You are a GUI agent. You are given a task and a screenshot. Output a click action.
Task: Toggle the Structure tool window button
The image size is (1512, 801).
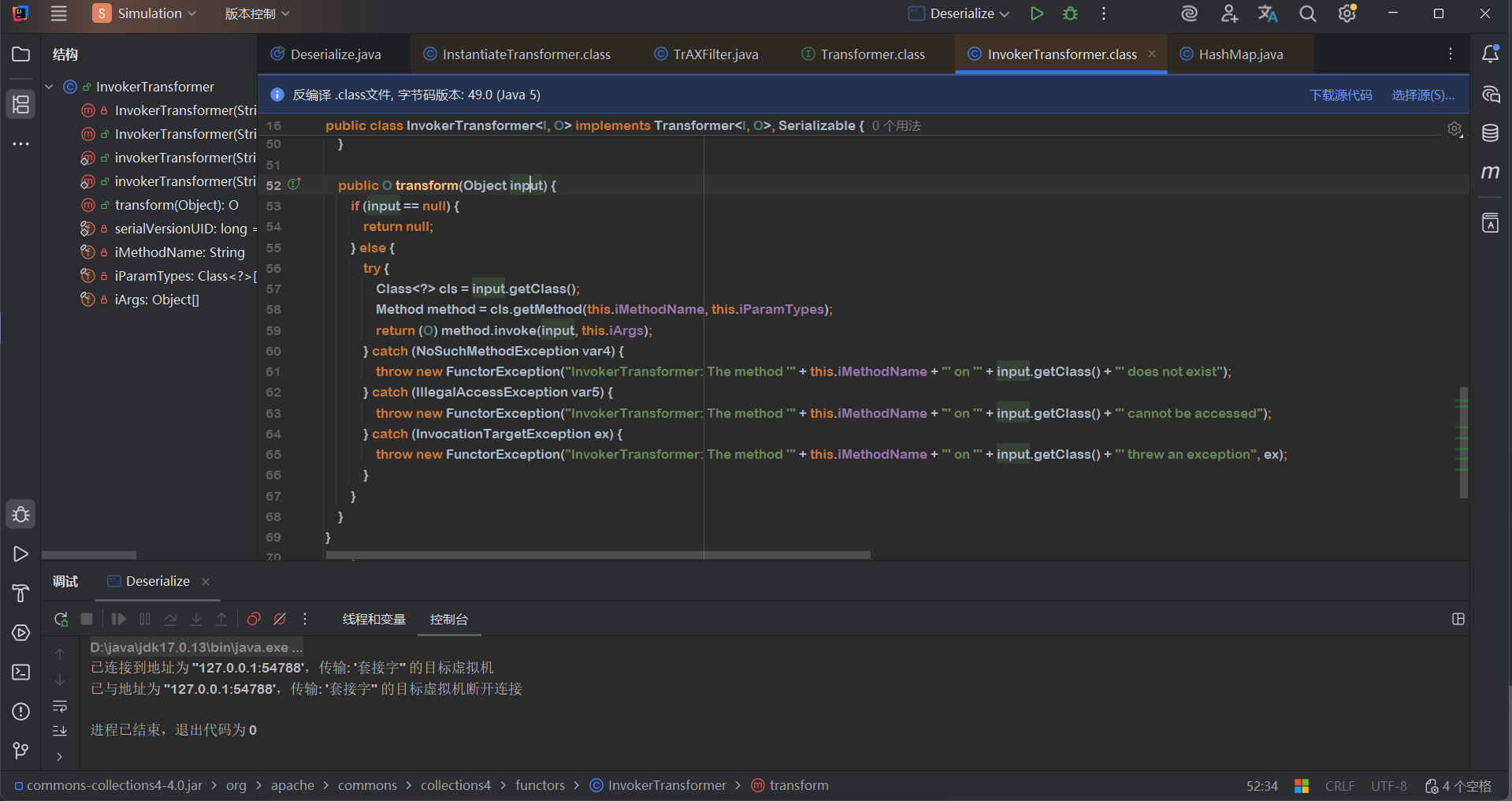(x=21, y=104)
